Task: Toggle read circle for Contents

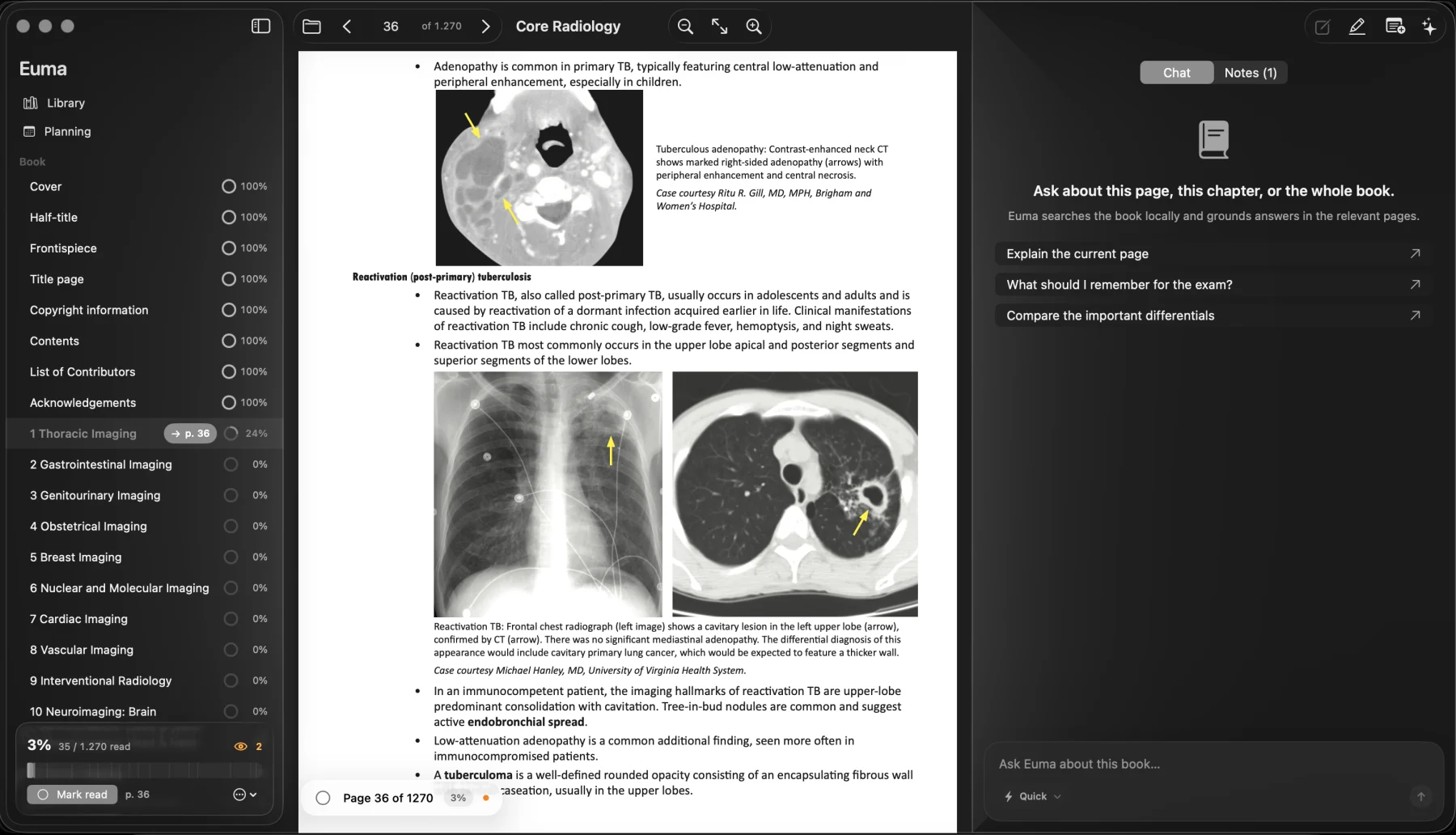Action: pos(229,341)
